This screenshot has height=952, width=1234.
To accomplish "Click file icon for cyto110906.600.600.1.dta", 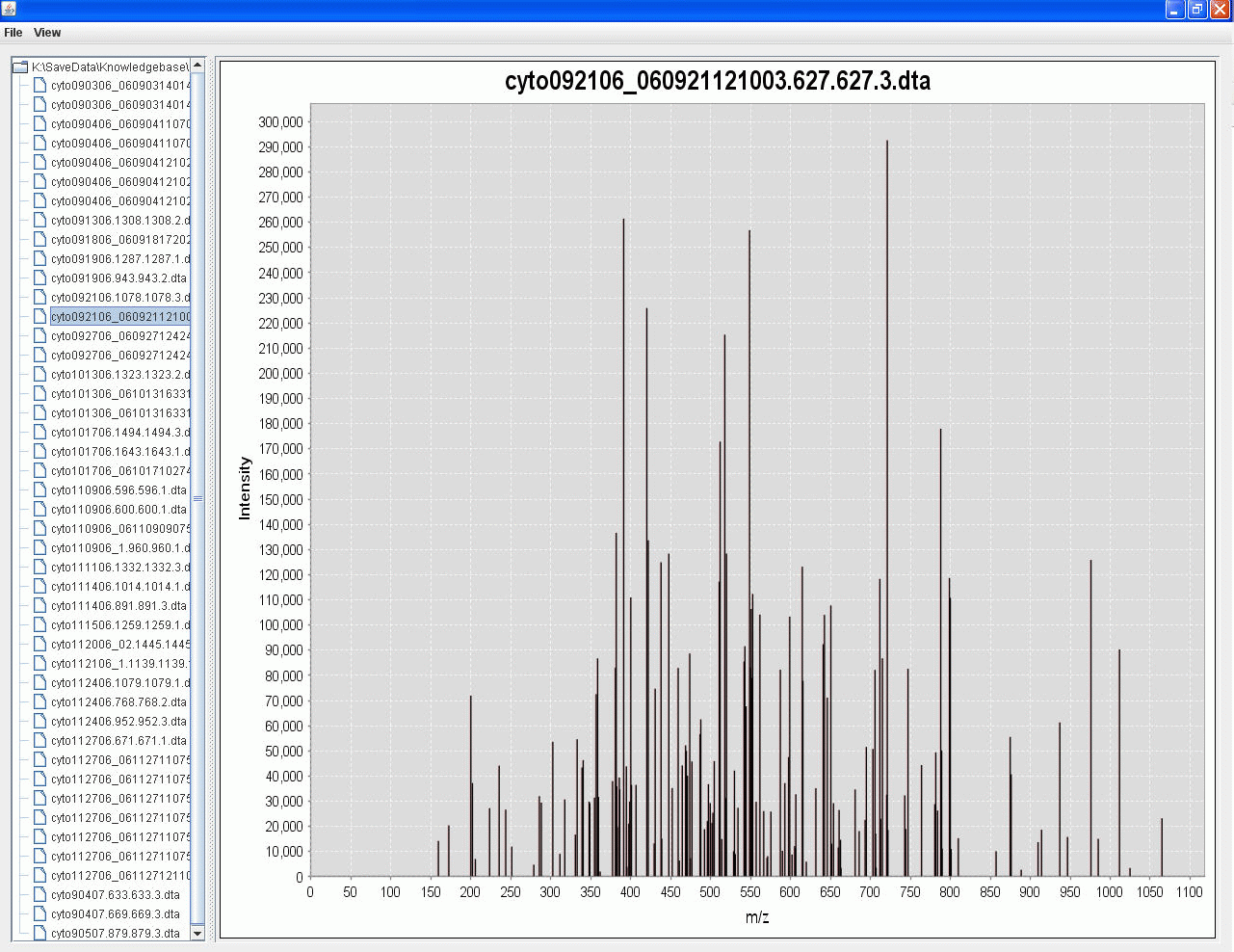I will tap(39, 509).
